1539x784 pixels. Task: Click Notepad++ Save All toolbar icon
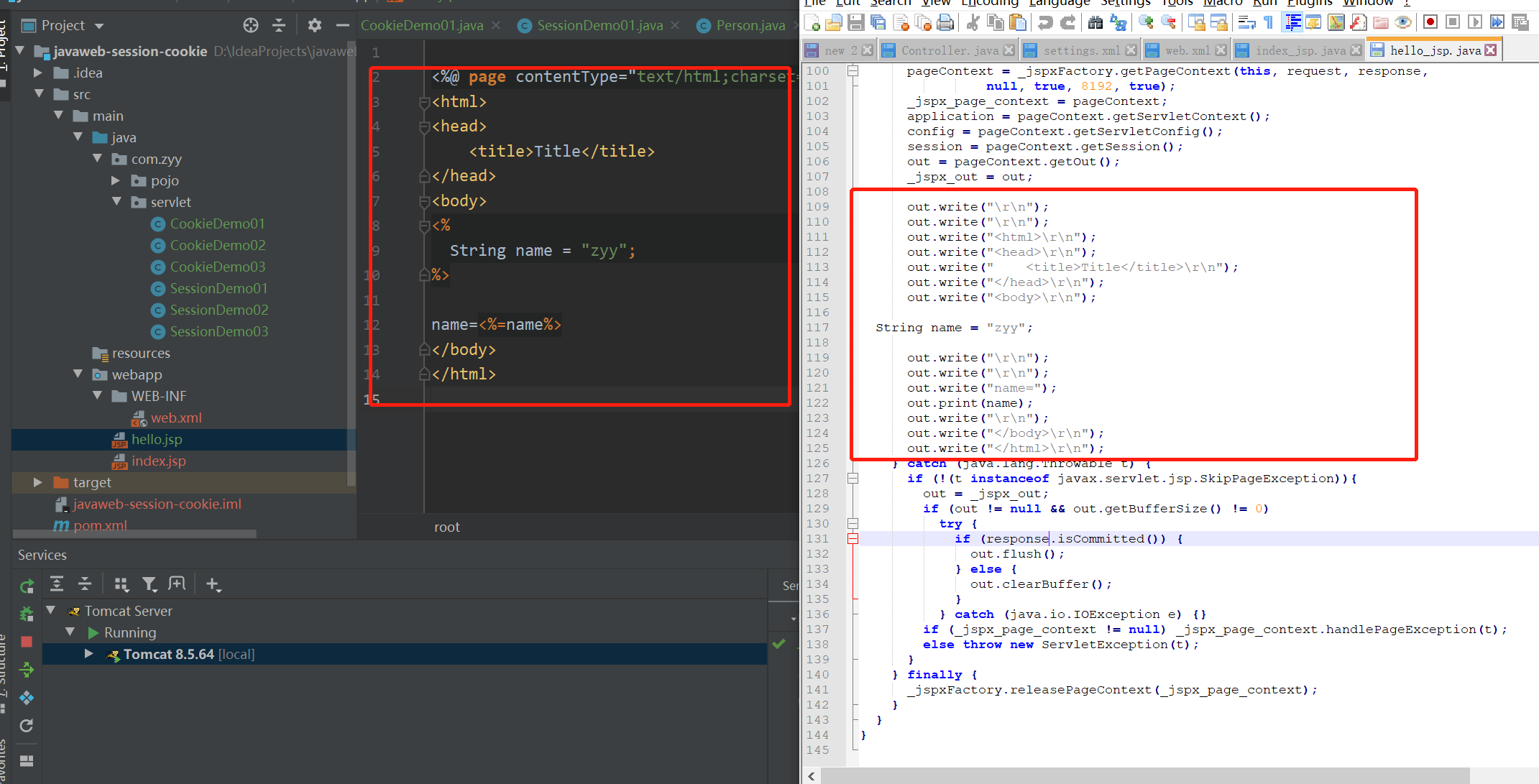coord(878,23)
